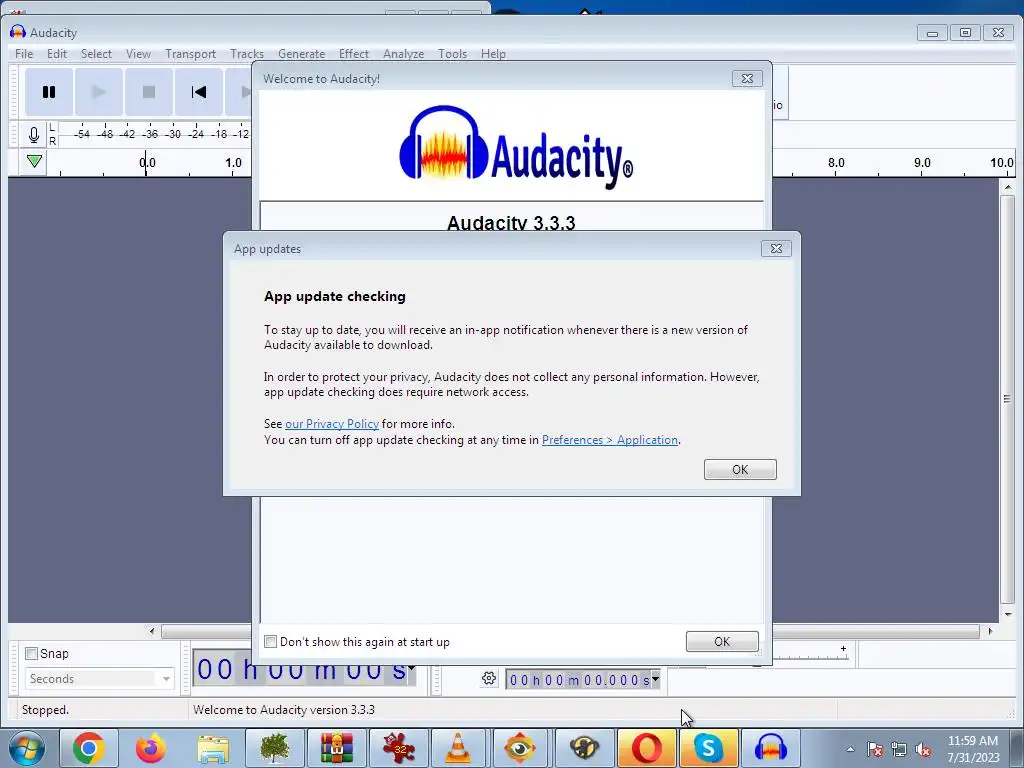Viewport: 1024px width, 768px height.
Task: Open the red puzzle piece taskbar app
Action: (x=399, y=748)
